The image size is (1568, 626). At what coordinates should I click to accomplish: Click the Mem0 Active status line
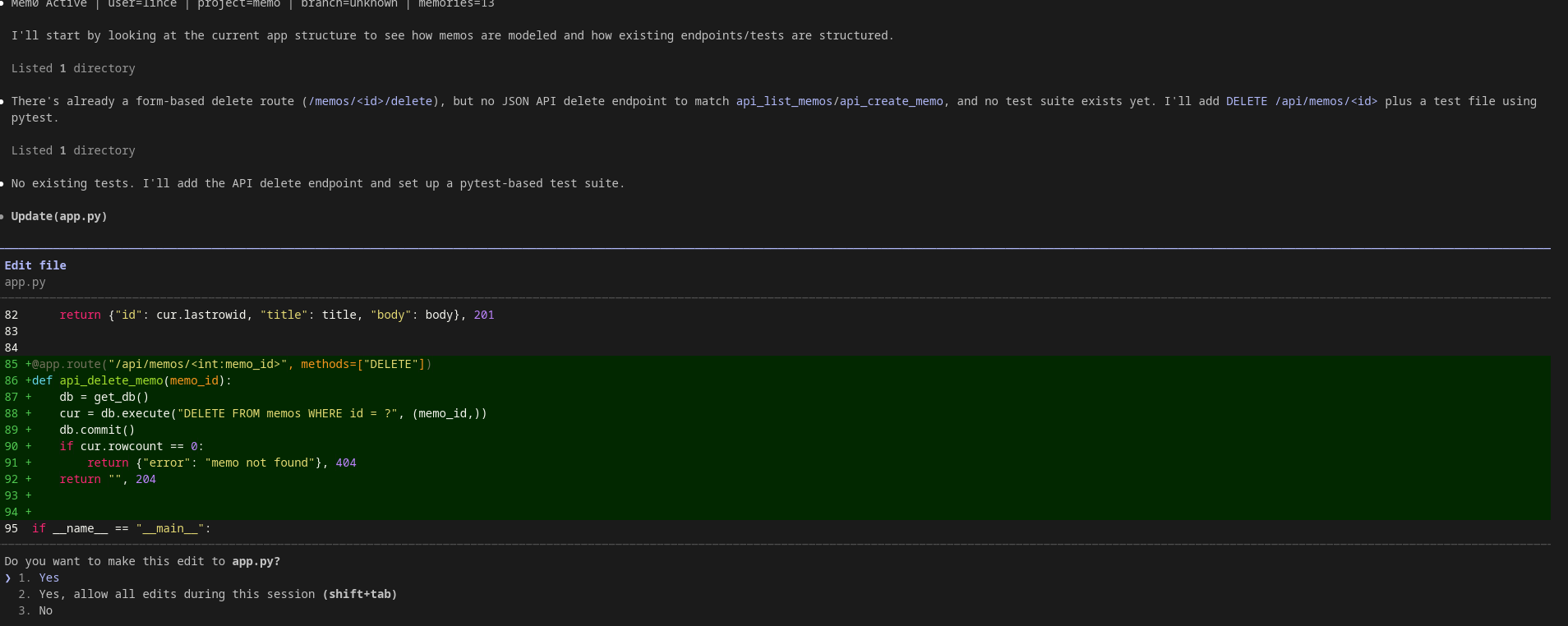tap(252, 4)
